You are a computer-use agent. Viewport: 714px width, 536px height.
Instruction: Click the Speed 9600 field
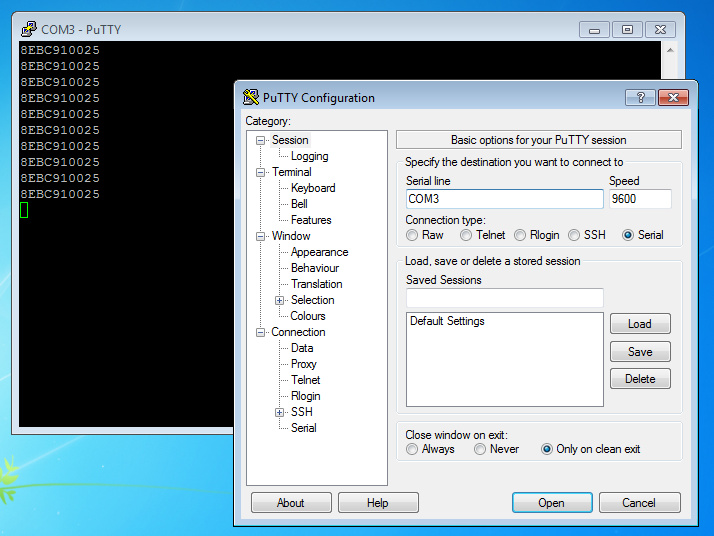(x=640, y=199)
